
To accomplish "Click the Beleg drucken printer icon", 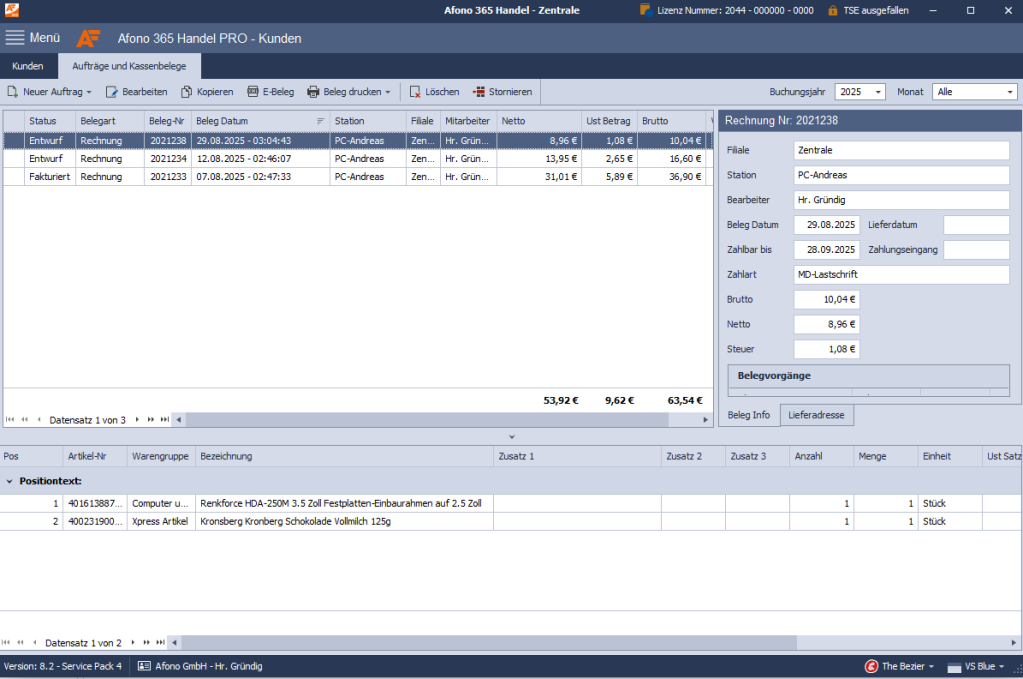I will click(313, 92).
